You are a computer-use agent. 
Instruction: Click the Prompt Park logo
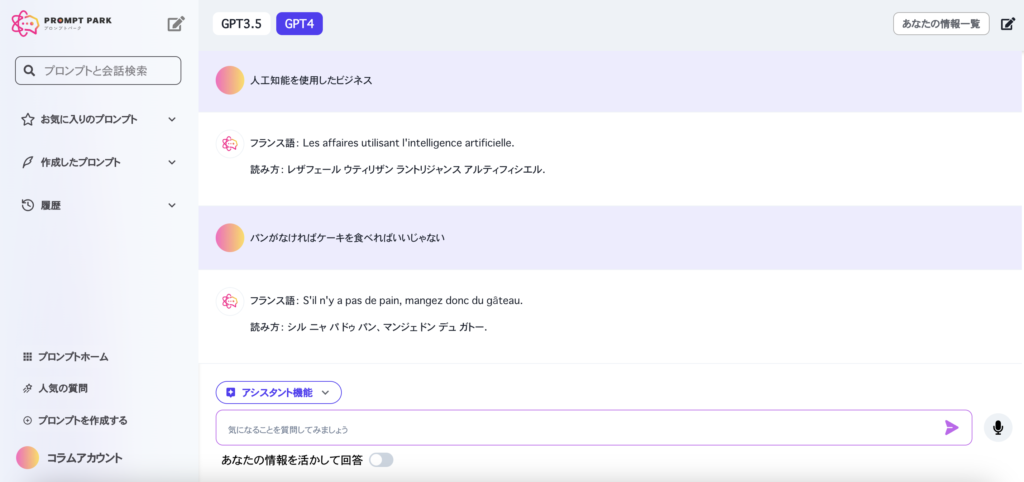click(x=62, y=24)
